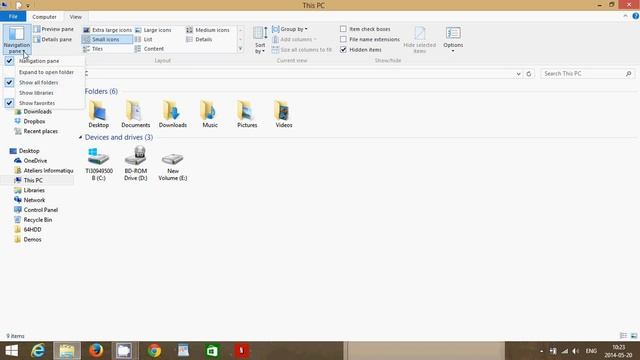Select Large icons layout
This screenshot has height=360, width=640.
tap(153, 30)
